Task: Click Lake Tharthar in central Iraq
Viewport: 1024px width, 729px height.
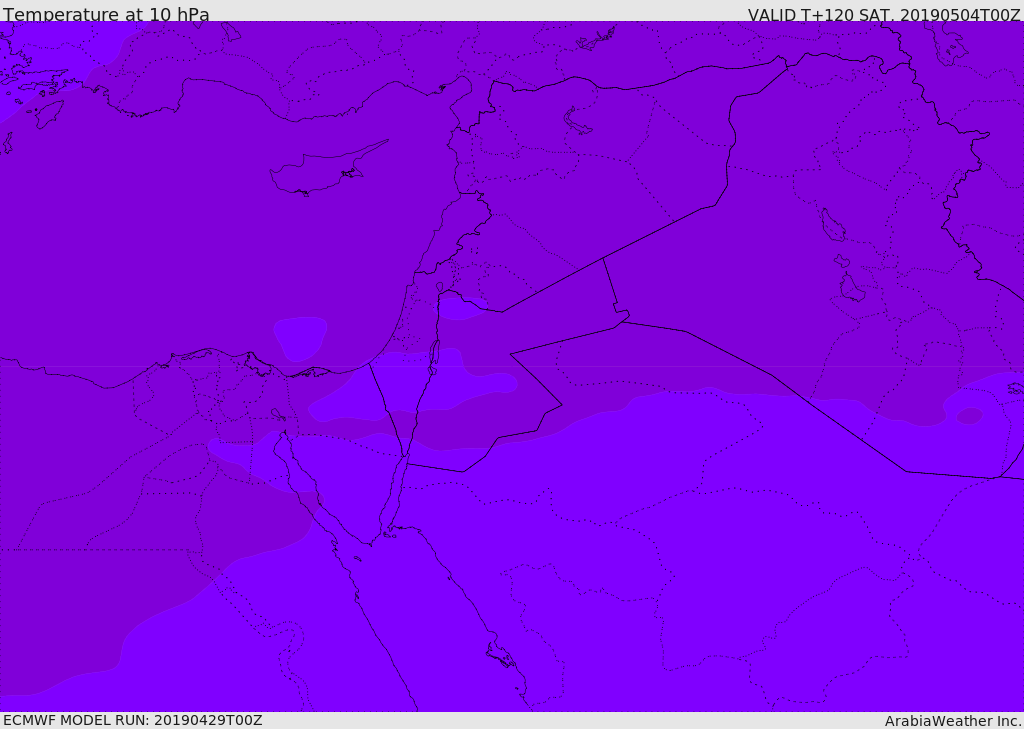Action: (832, 225)
